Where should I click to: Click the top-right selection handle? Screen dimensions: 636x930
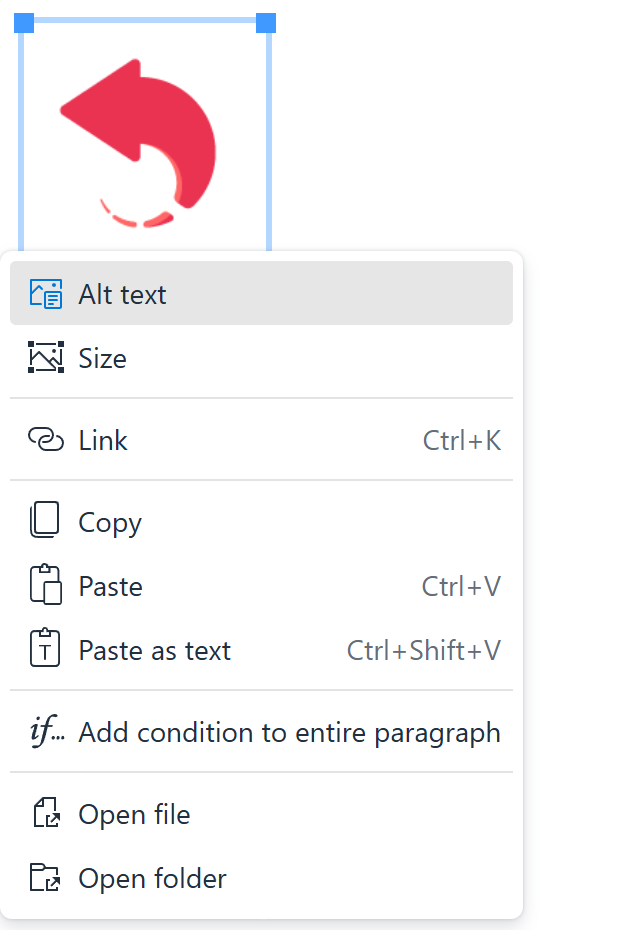[x=265, y=24]
